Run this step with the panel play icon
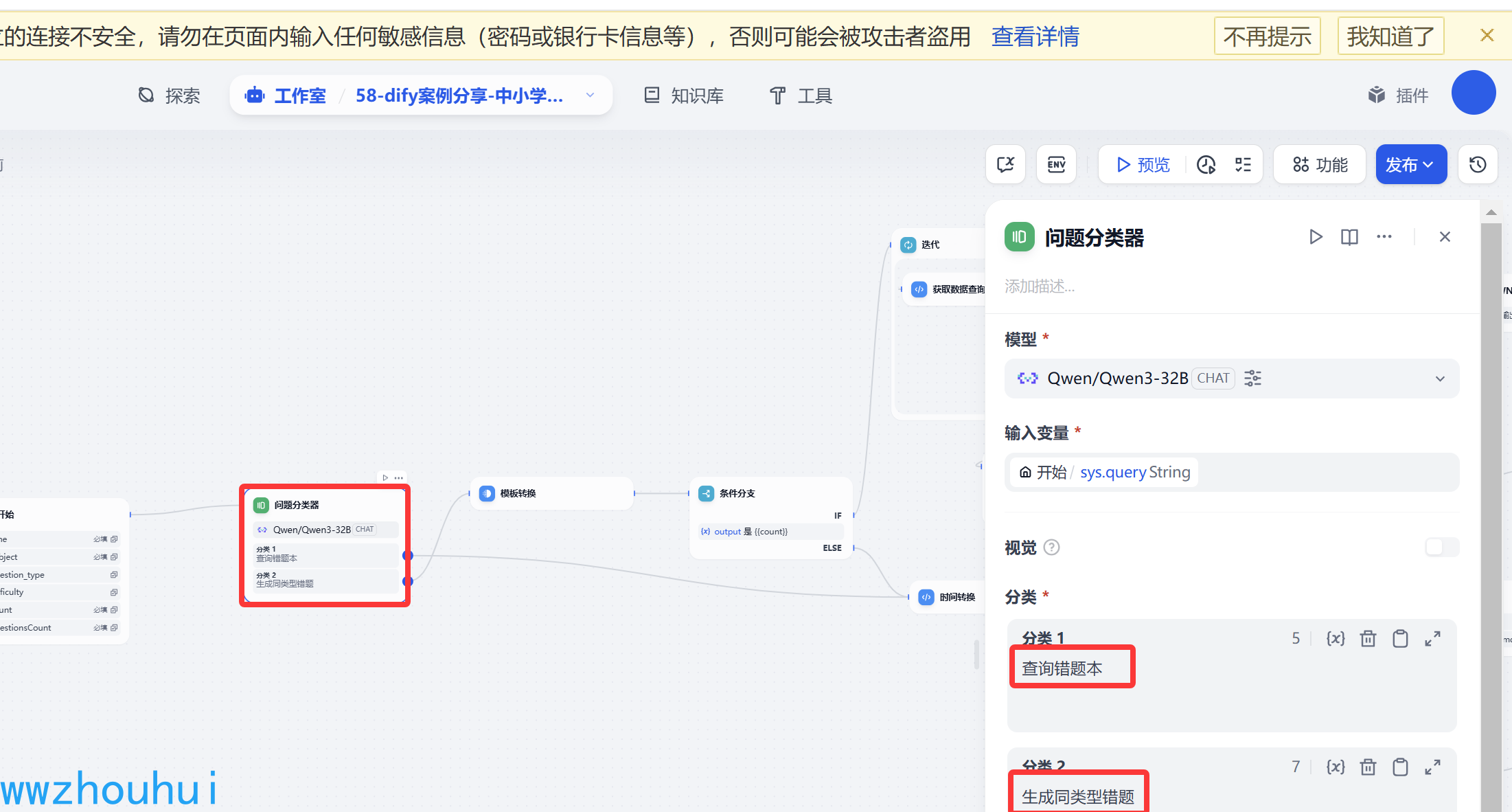Viewport: 1512px width, 812px height. [x=1316, y=237]
